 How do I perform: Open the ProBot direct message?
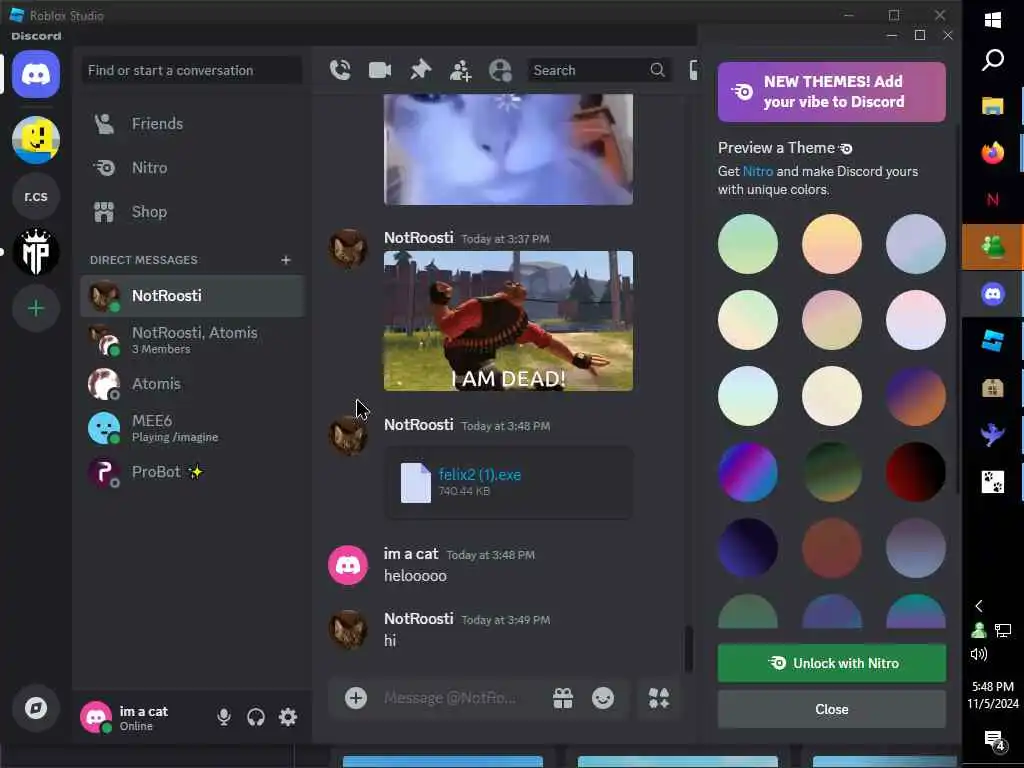[192, 472]
